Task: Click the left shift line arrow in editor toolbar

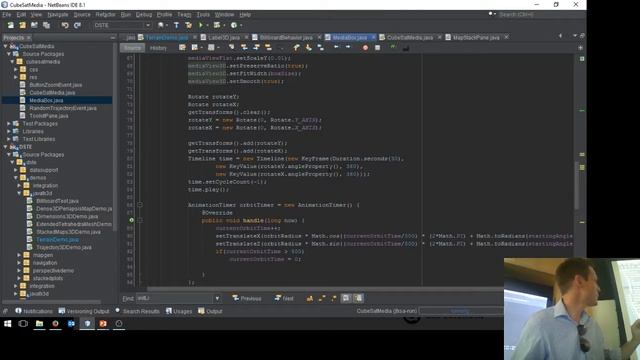Action: click(336, 47)
